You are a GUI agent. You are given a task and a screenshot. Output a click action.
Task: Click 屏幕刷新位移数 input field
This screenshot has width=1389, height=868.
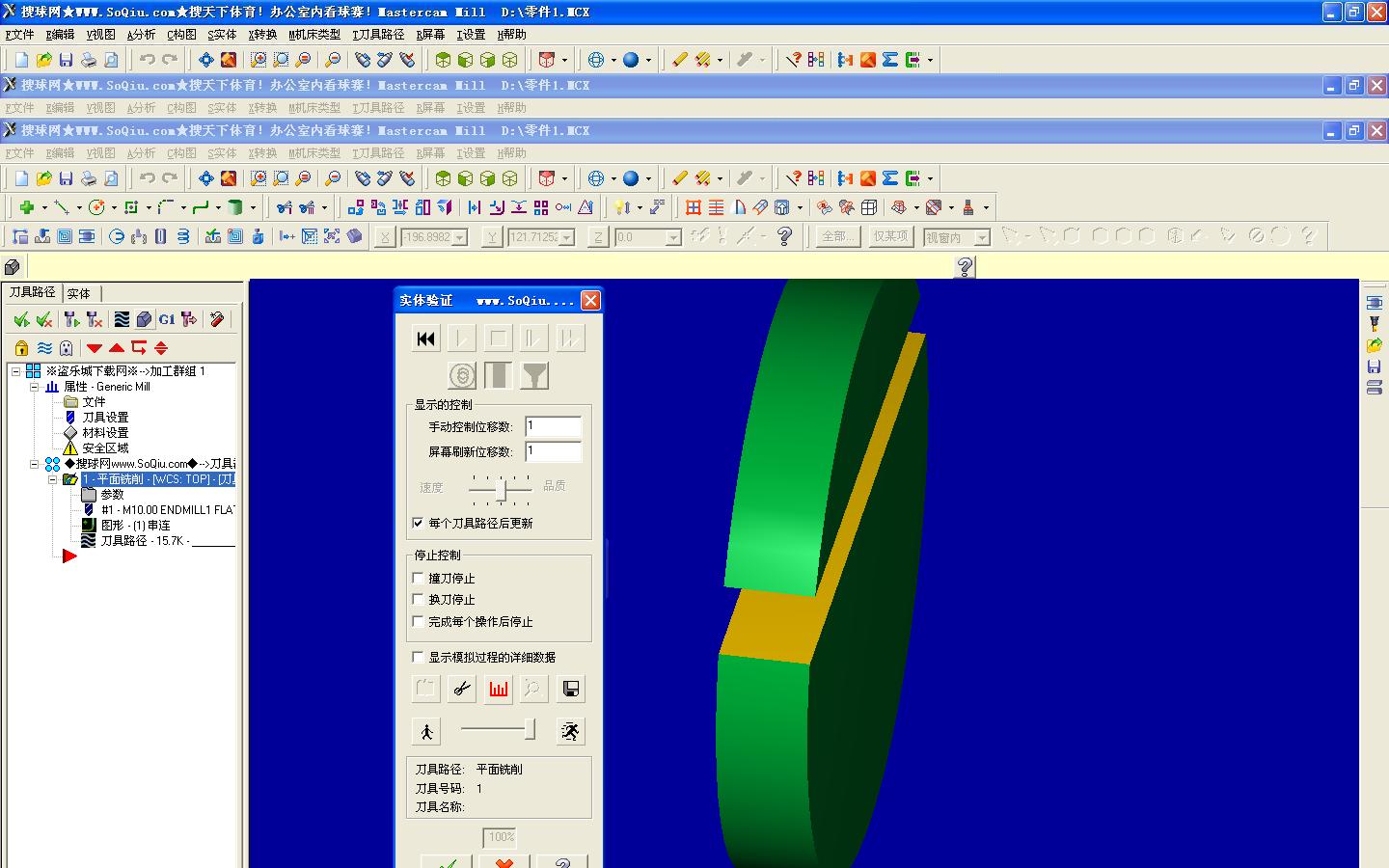click(554, 451)
